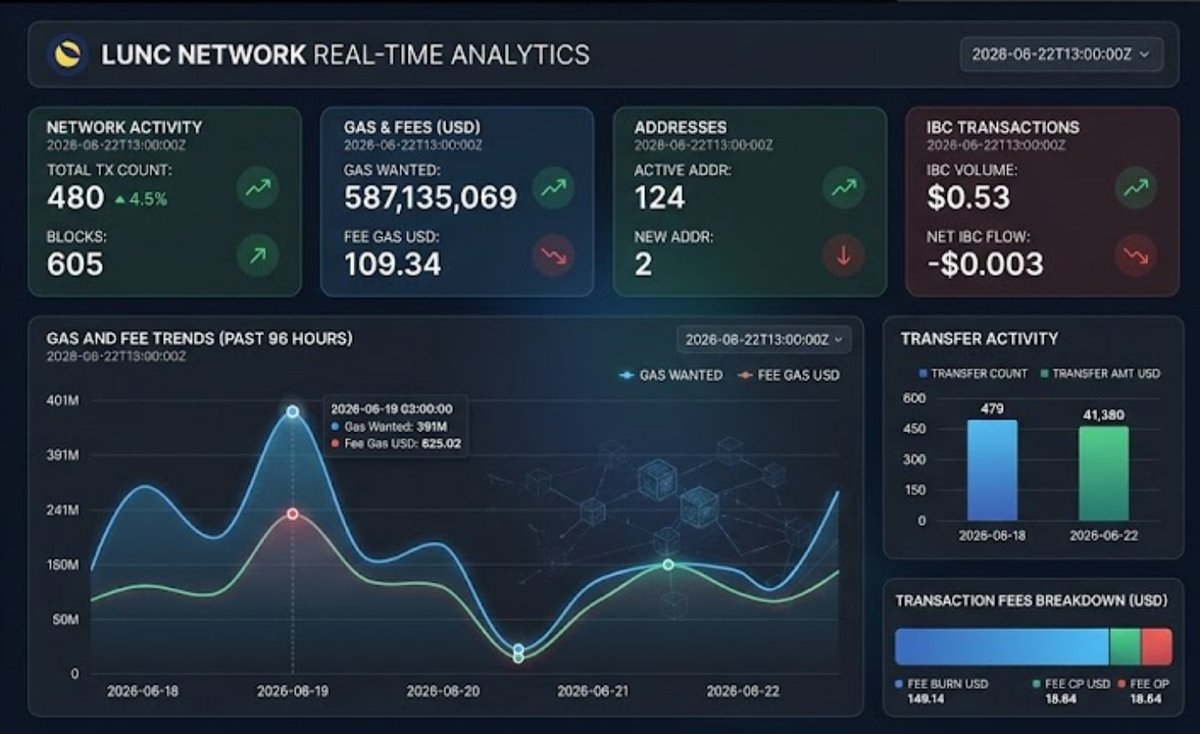1200x734 pixels.
Task: Click the green data point near 2026-06-21
Action: (x=668, y=565)
